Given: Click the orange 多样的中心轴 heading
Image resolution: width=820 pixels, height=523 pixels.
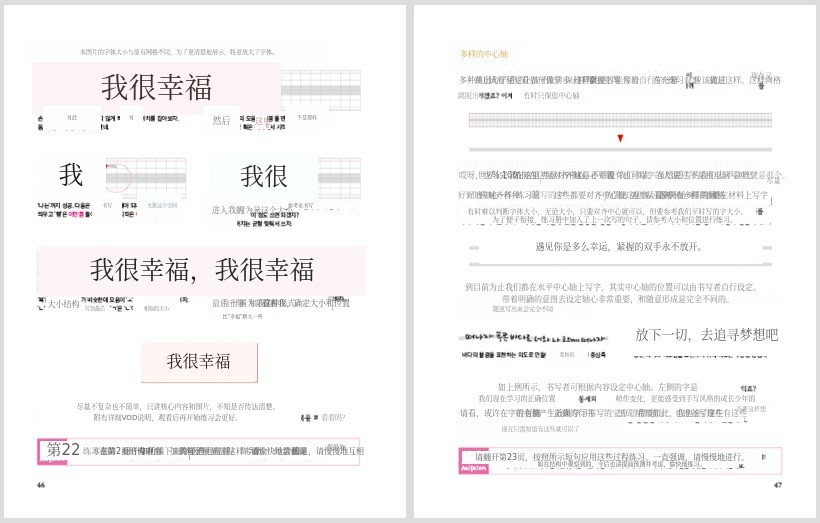Looking at the screenshot, I should tap(484, 53).
